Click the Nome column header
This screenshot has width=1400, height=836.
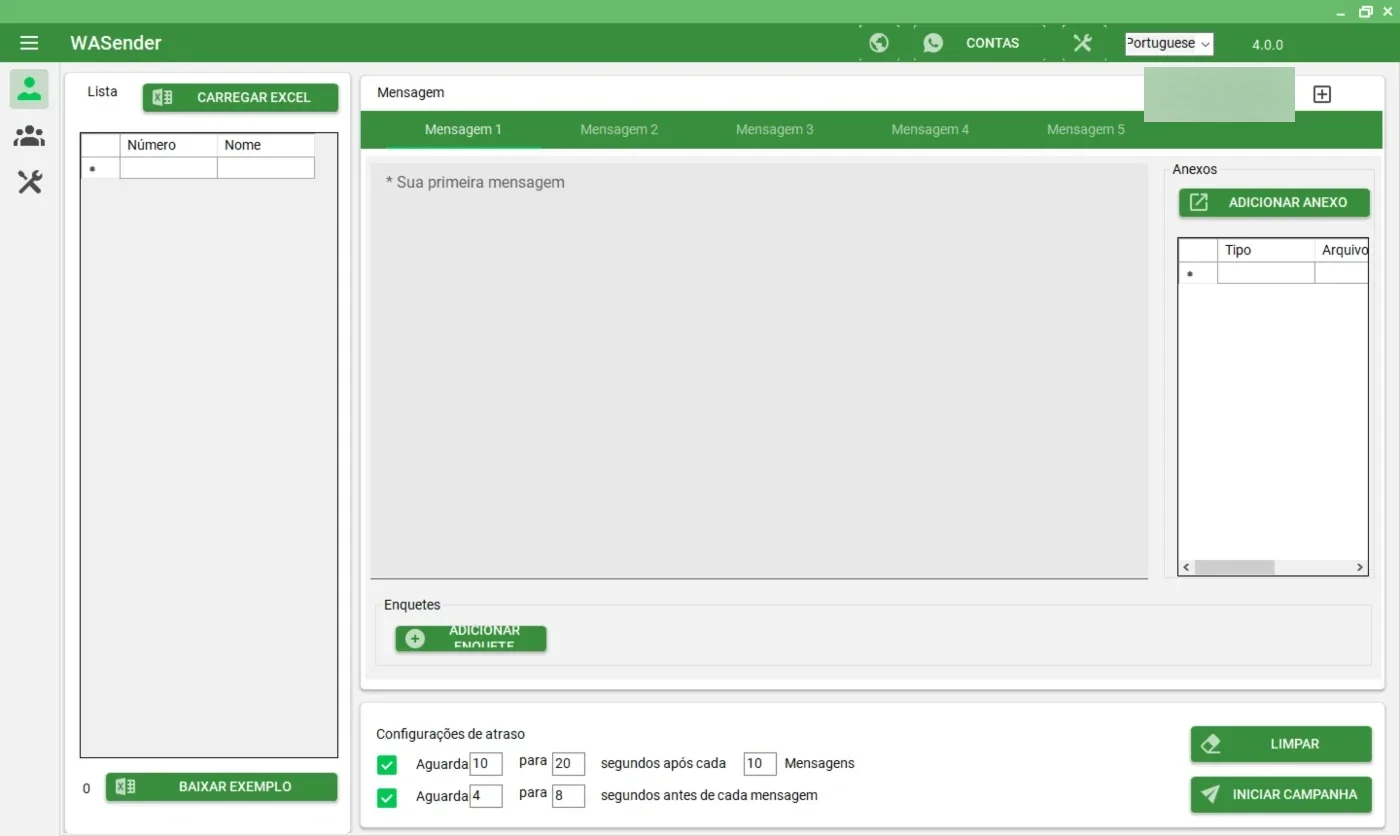[265, 145]
